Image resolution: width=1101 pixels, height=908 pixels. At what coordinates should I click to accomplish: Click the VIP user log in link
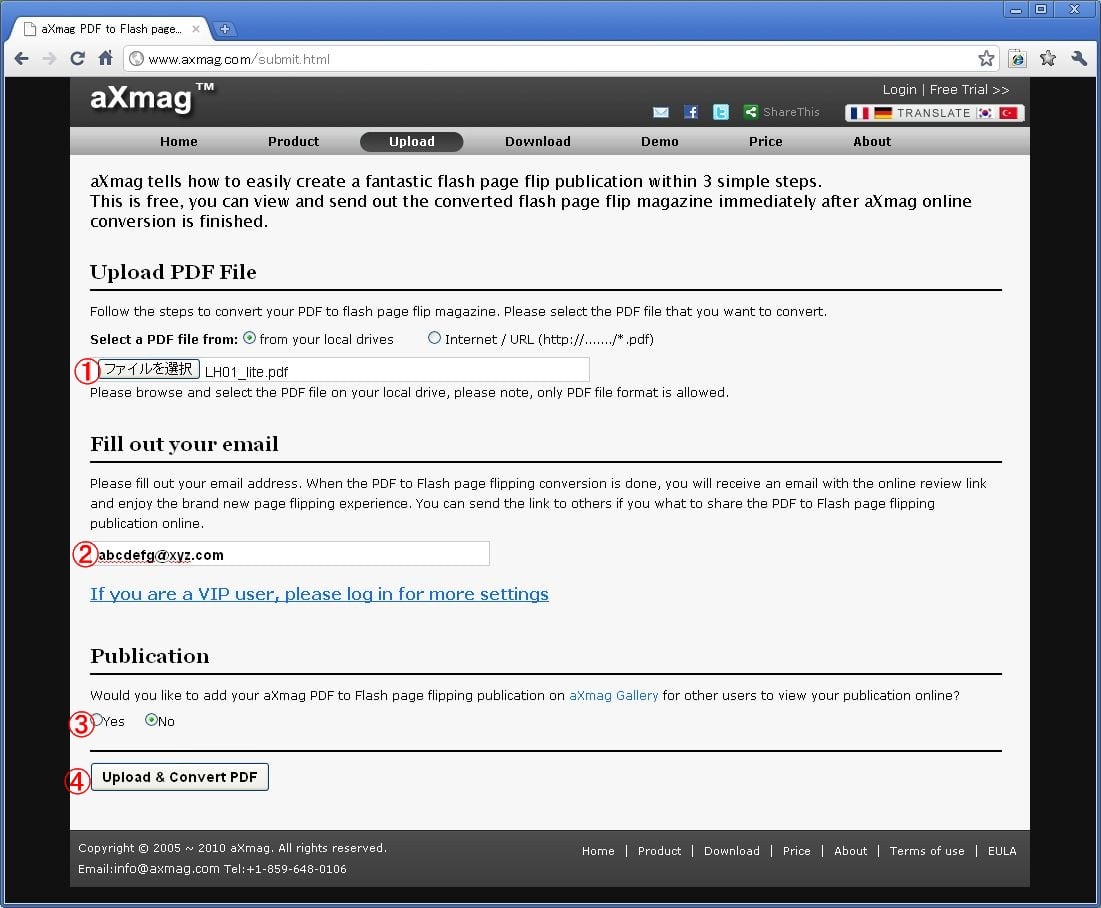coord(319,594)
